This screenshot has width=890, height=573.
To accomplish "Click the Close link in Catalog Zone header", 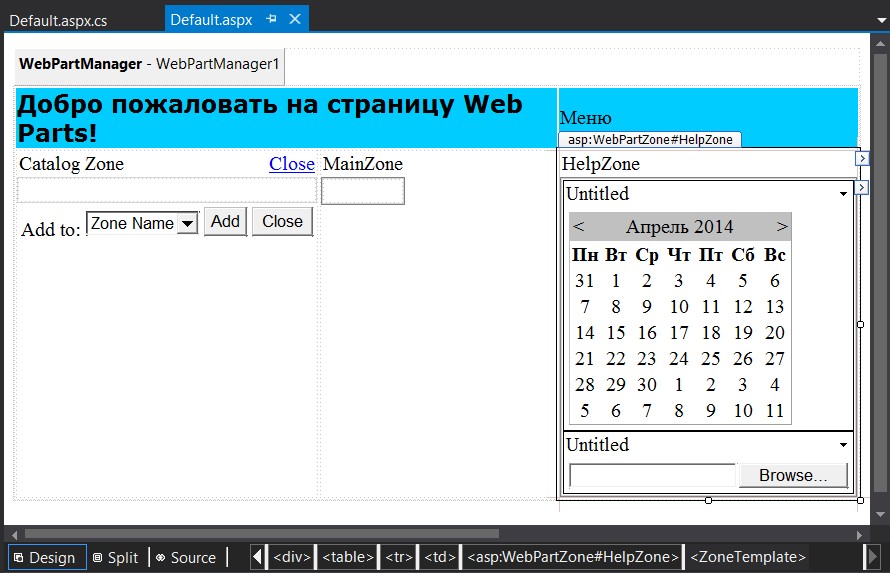I will point(292,164).
